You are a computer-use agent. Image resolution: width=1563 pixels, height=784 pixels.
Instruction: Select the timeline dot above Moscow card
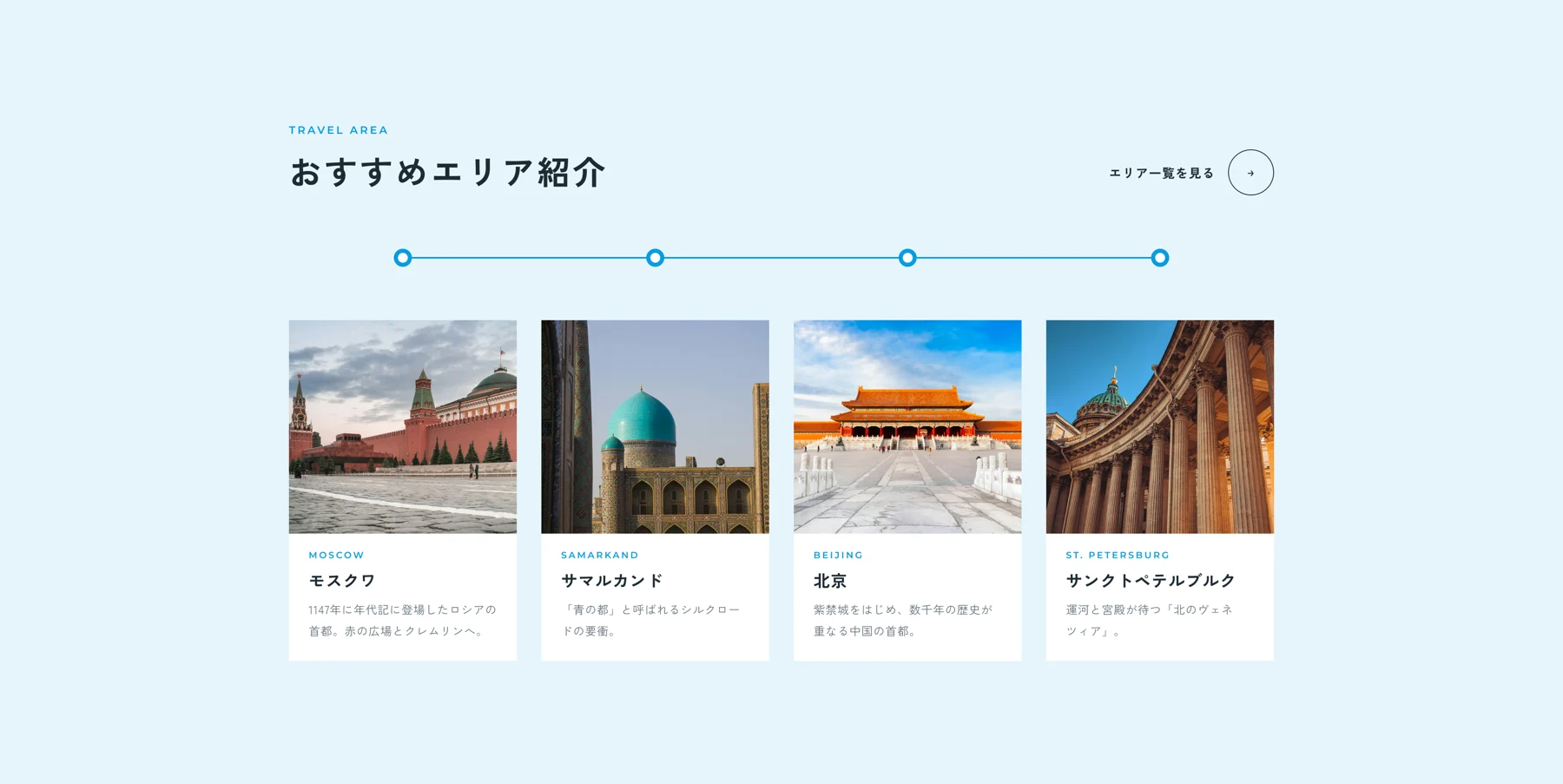pyautogui.click(x=403, y=258)
